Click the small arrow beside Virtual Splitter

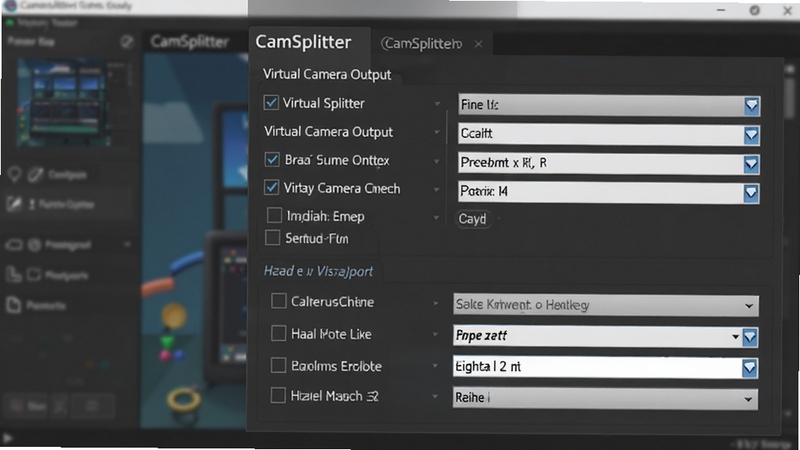437,104
